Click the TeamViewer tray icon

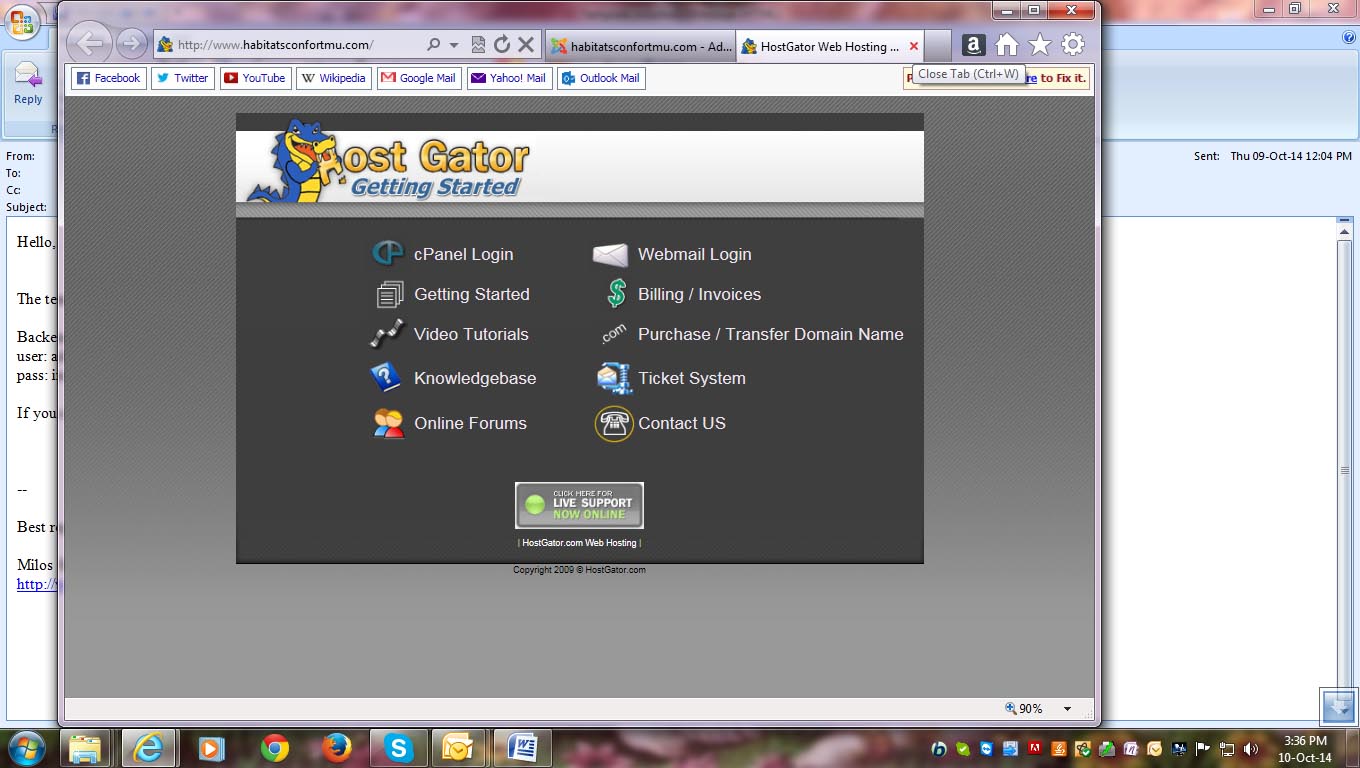click(x=986, y=749)
